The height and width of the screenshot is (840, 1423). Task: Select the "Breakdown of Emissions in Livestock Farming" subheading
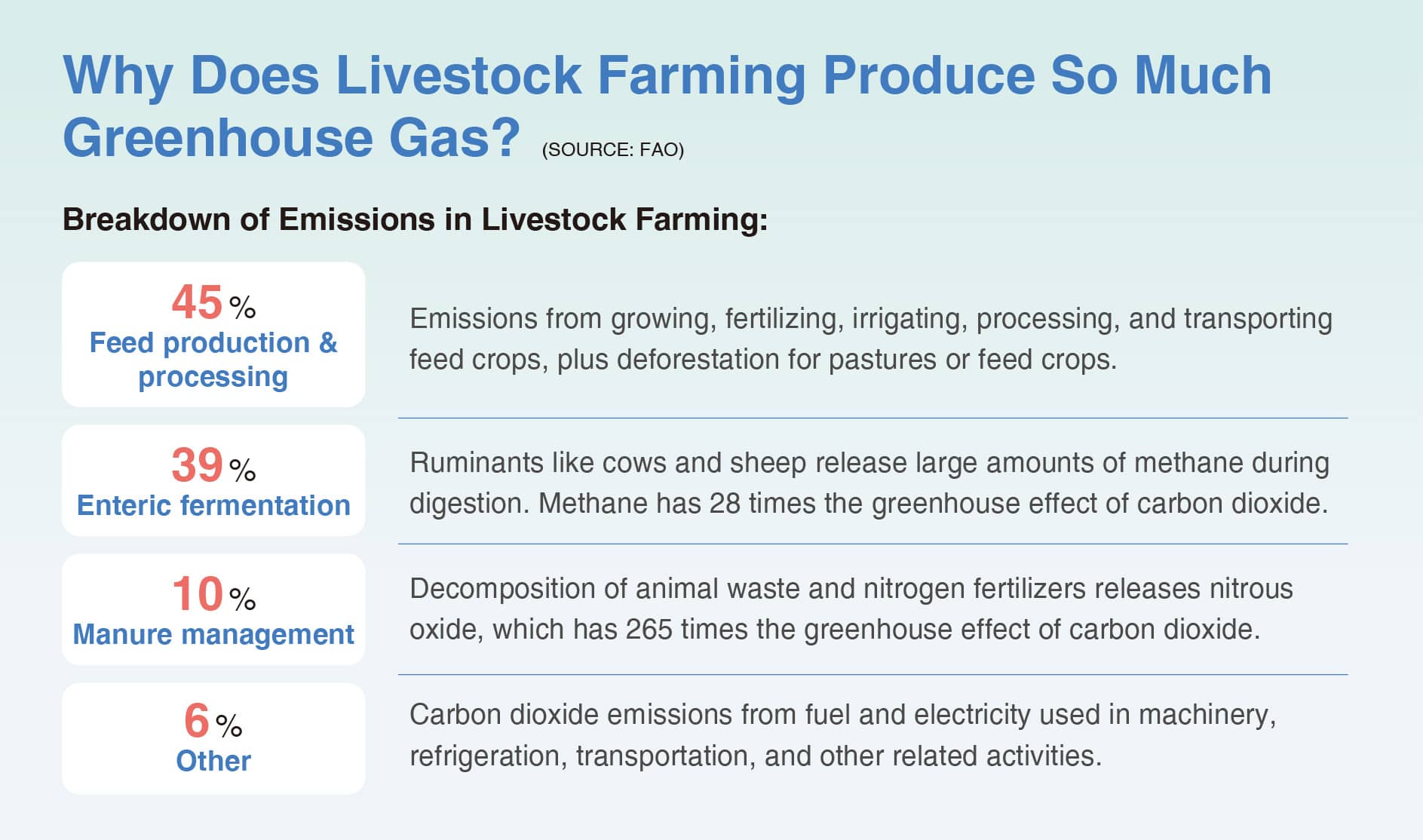[415, 219]
